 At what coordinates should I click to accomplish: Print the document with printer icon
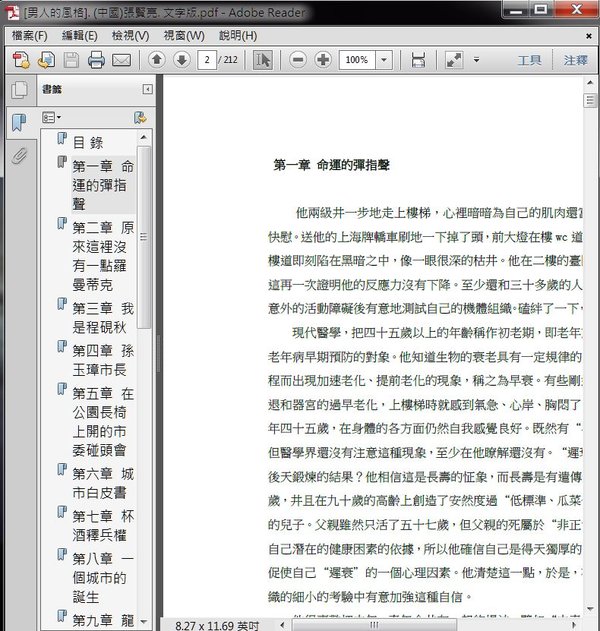[x=96, y=60]
